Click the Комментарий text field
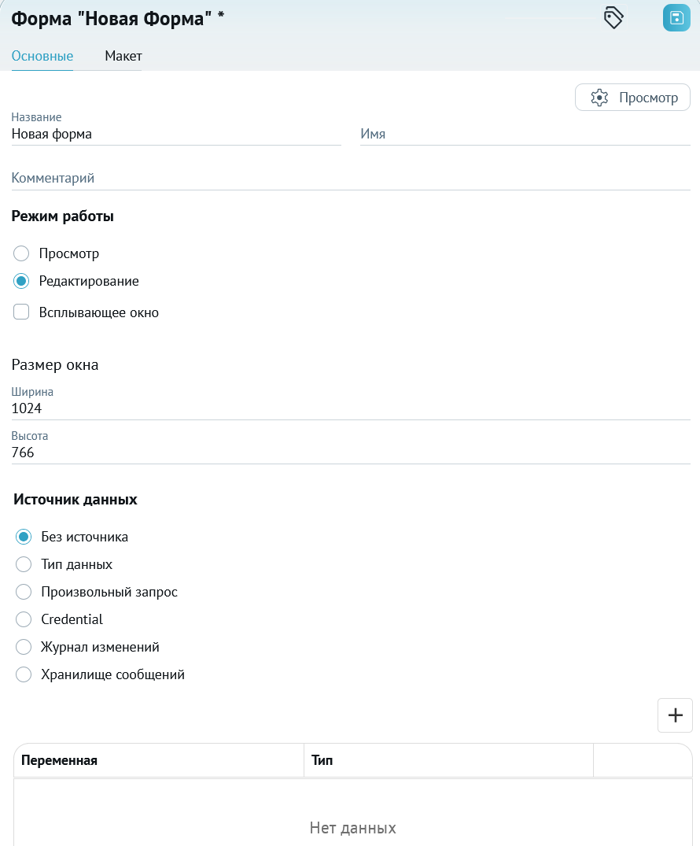The image size is (700, 846). 351,178
